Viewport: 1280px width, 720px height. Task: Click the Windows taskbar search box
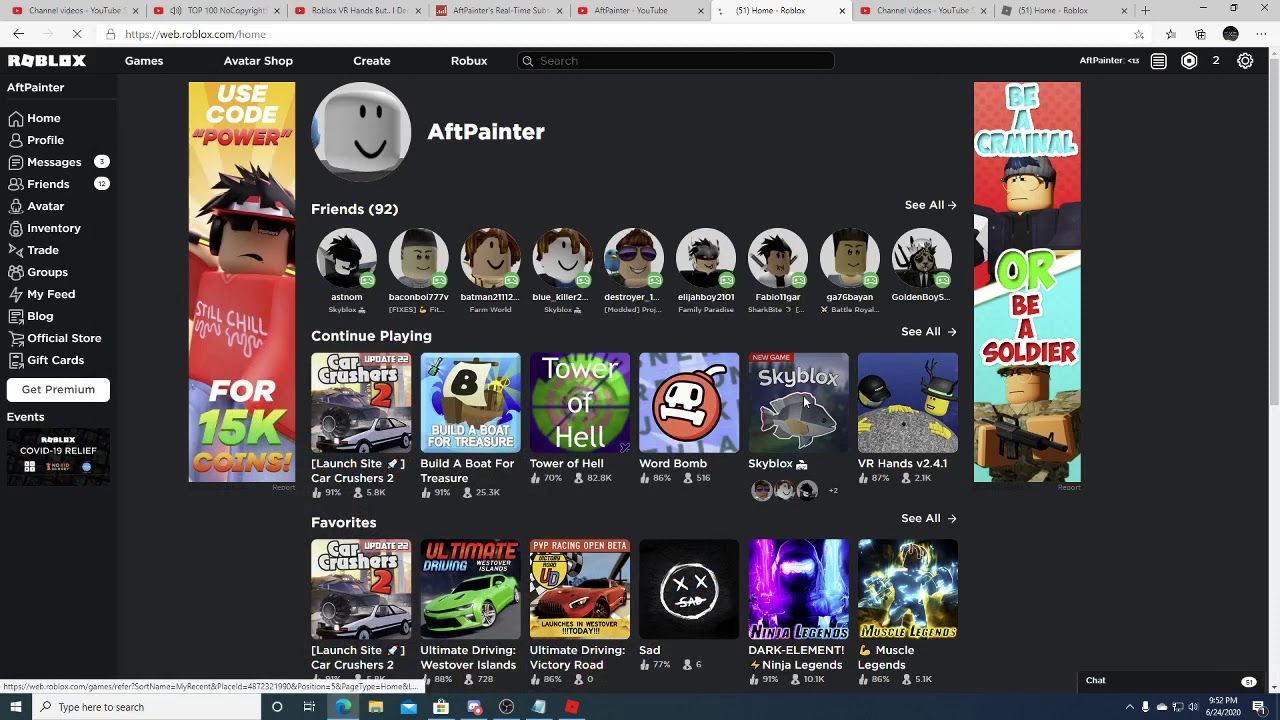tap(145, 707)
